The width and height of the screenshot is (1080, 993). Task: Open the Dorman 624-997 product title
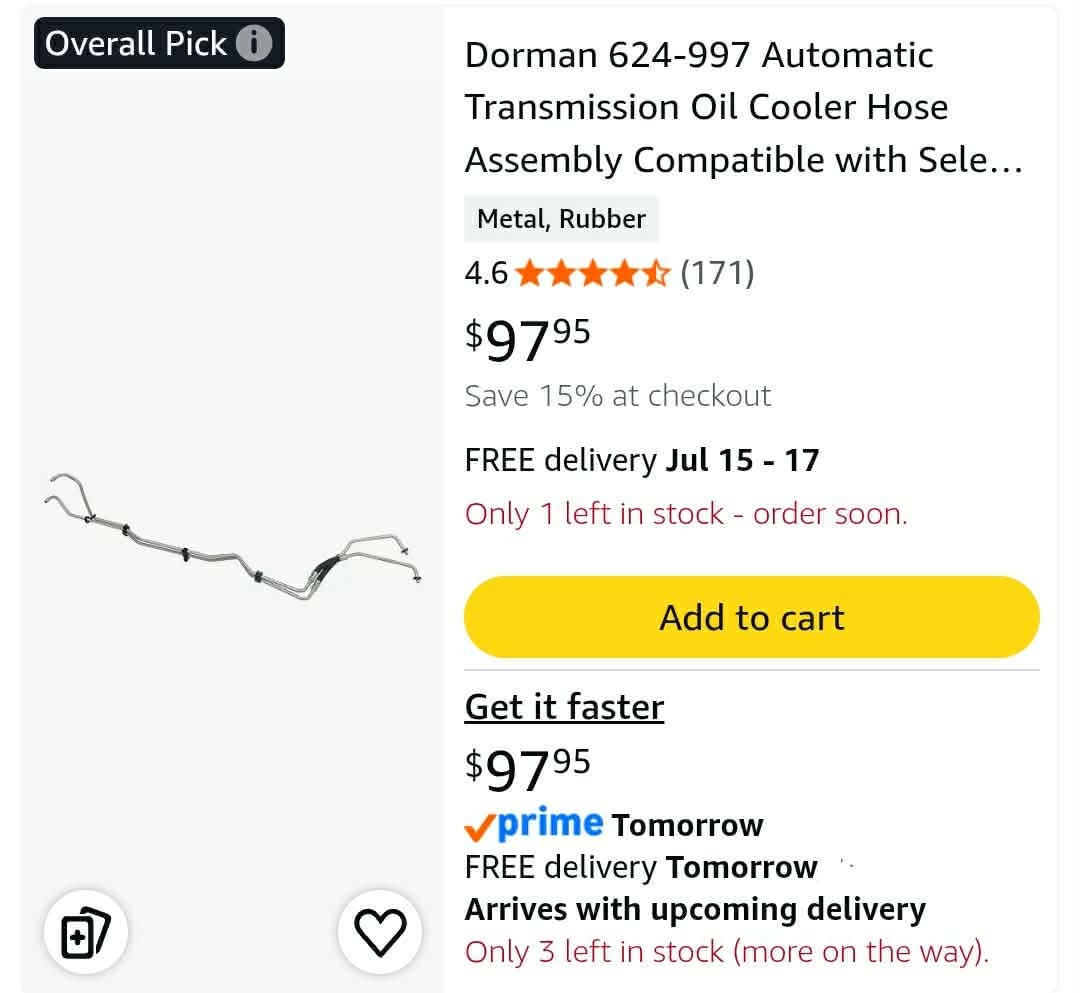tap(744, 107)
